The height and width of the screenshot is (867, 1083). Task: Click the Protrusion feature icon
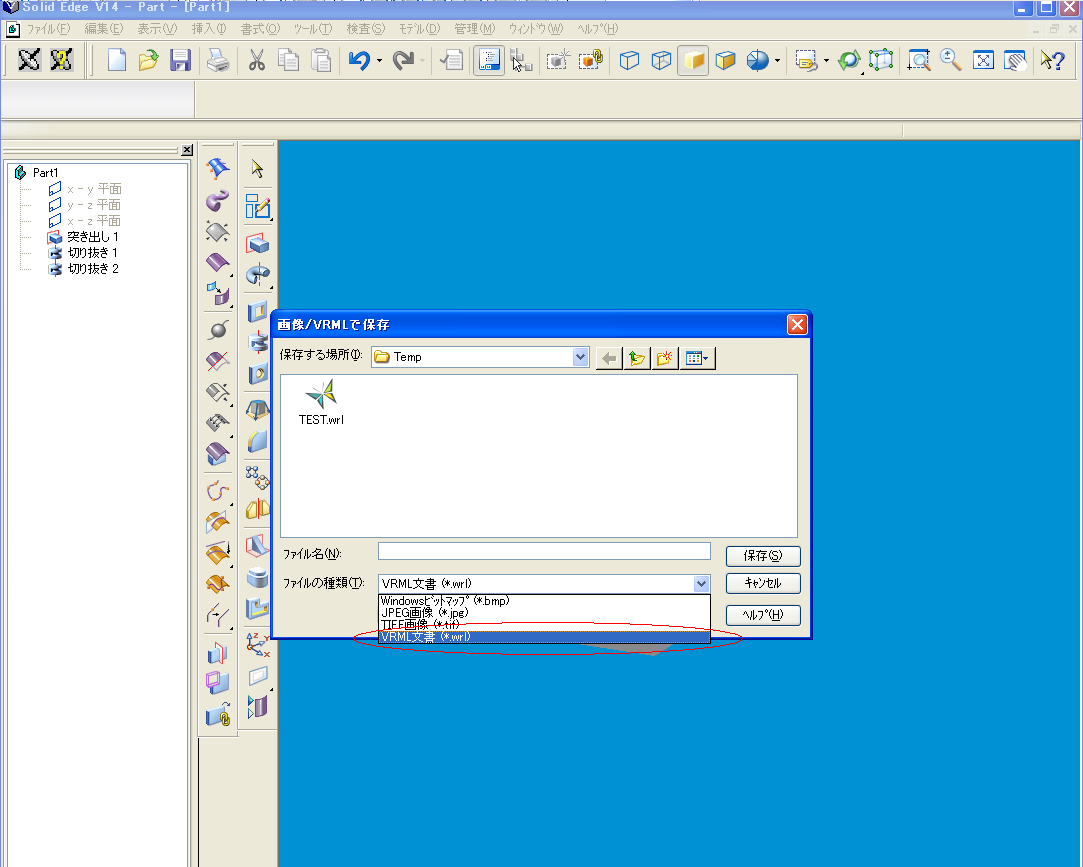(258, 244)
